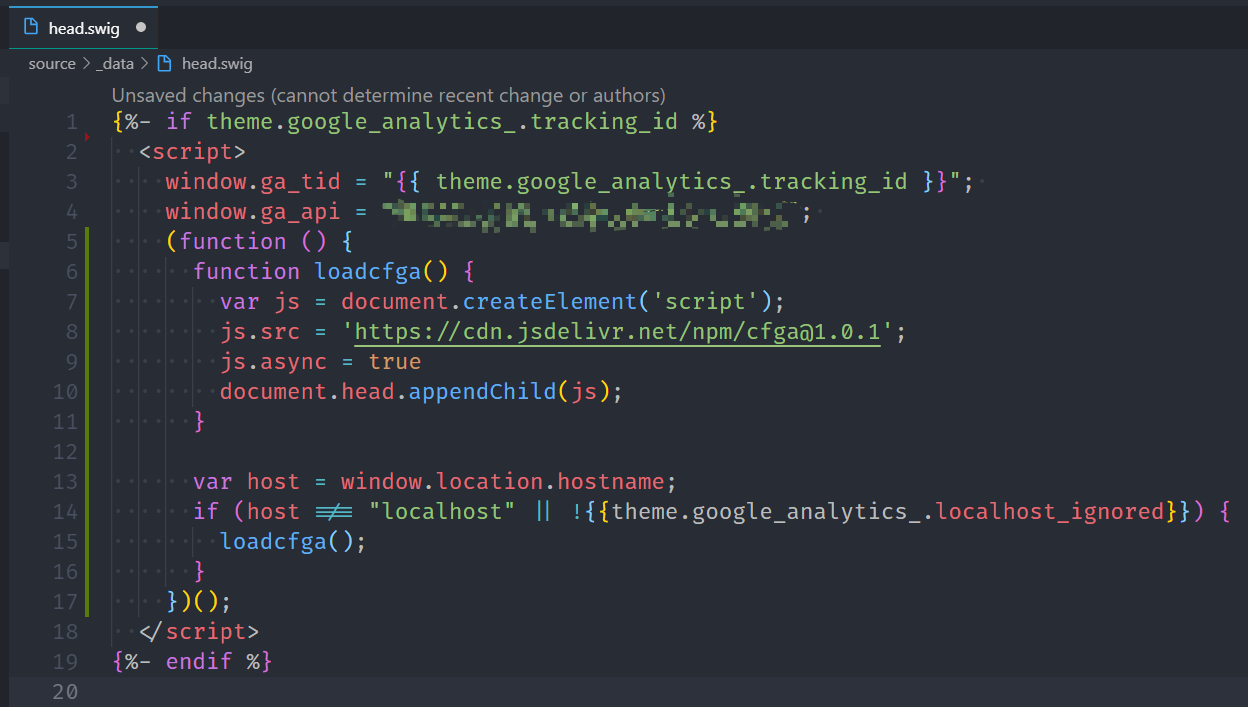1248x707 pixels.
Task: Open the 'head.swig' breadcrumb item
Action: click(217, 63)
